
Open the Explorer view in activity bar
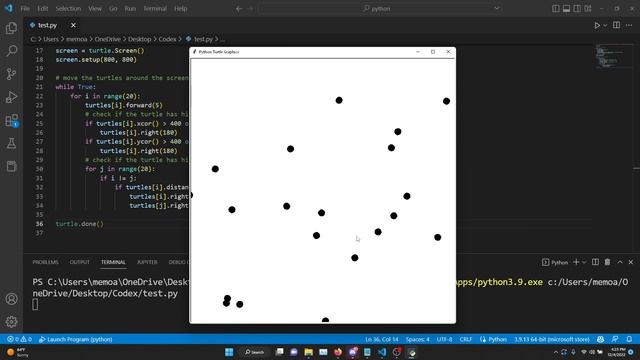(11, 28)
